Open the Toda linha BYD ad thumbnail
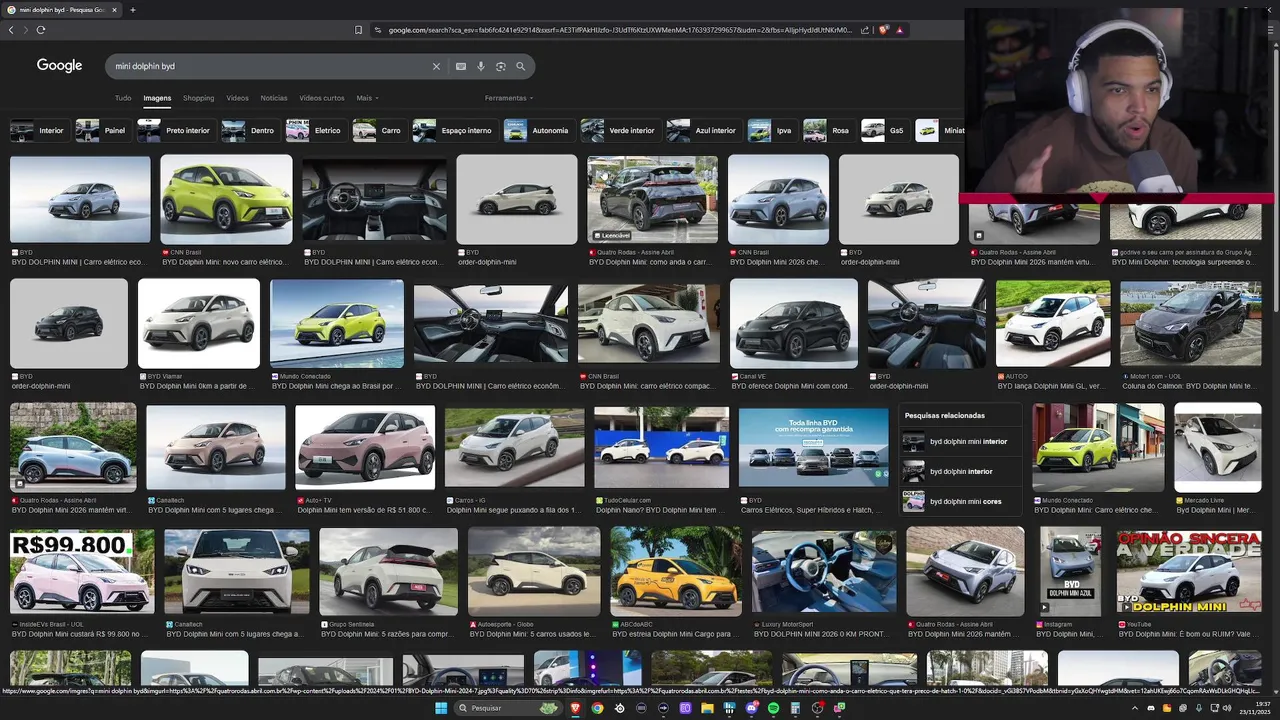 (x=813, y=448)
